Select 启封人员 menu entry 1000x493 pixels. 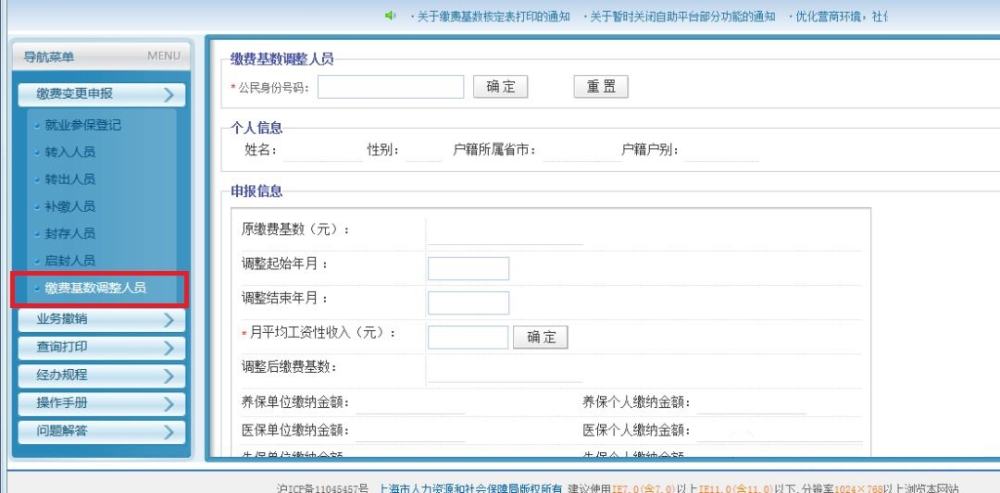point(70,260)
